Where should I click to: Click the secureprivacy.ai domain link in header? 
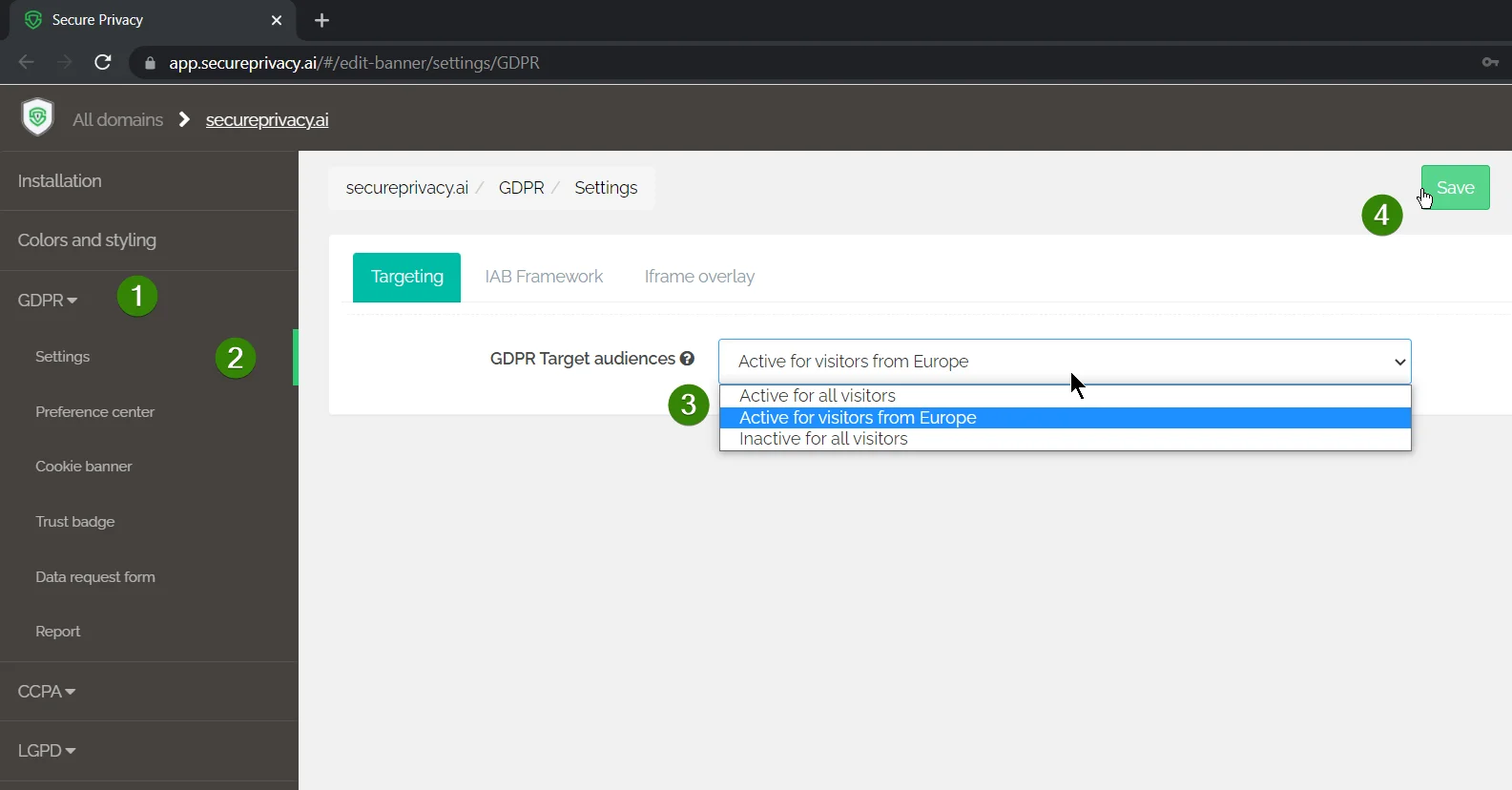point(267,119)
